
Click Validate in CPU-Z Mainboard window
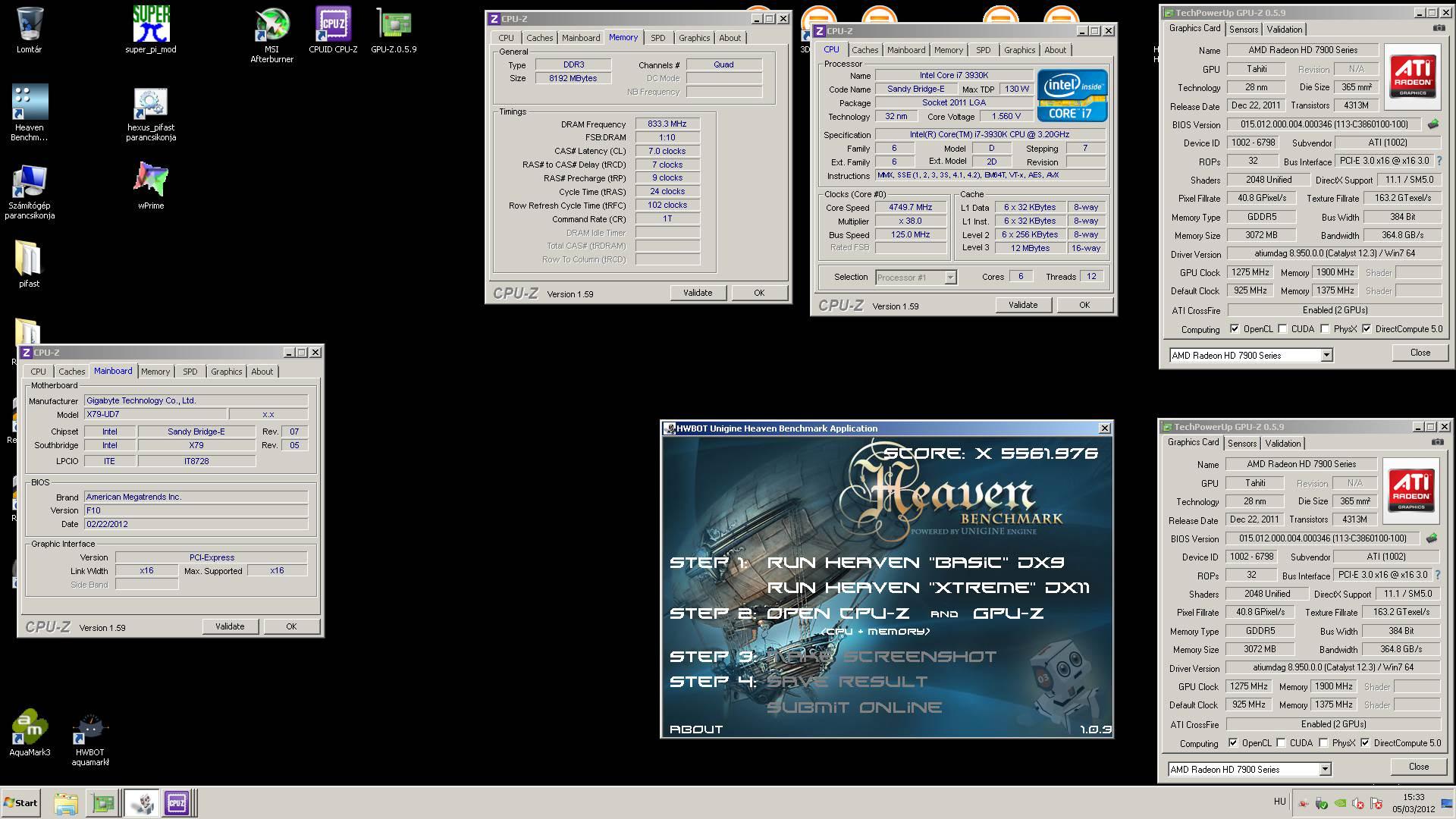(230, 626)
